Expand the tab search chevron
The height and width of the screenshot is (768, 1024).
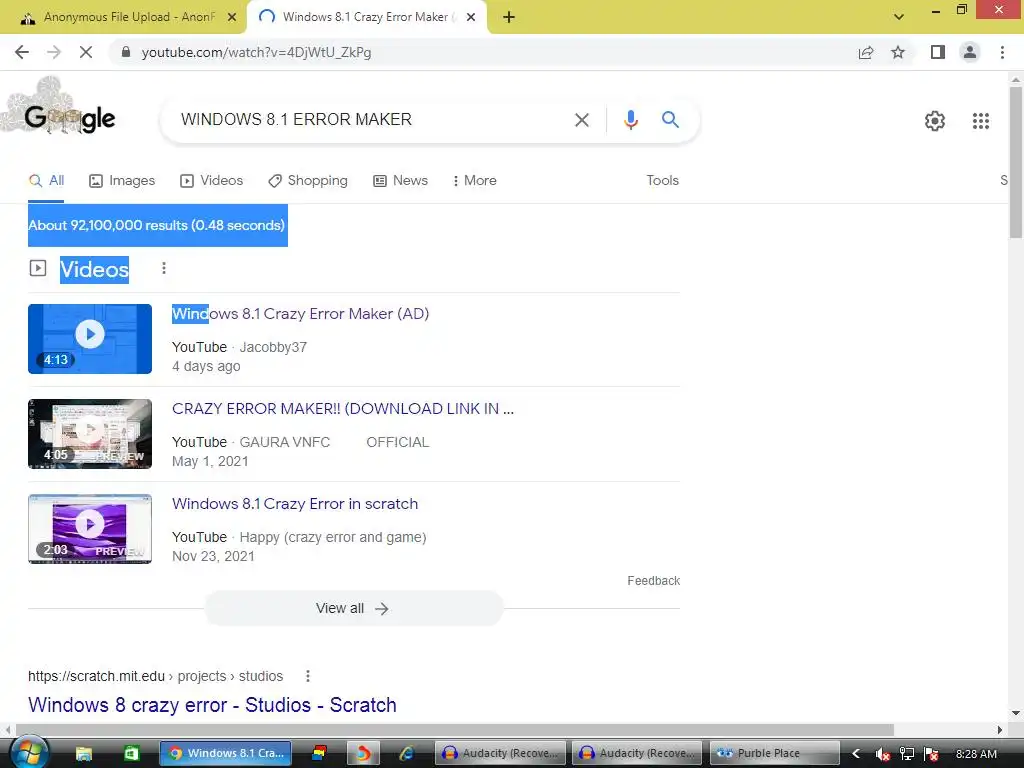point(899,17)
